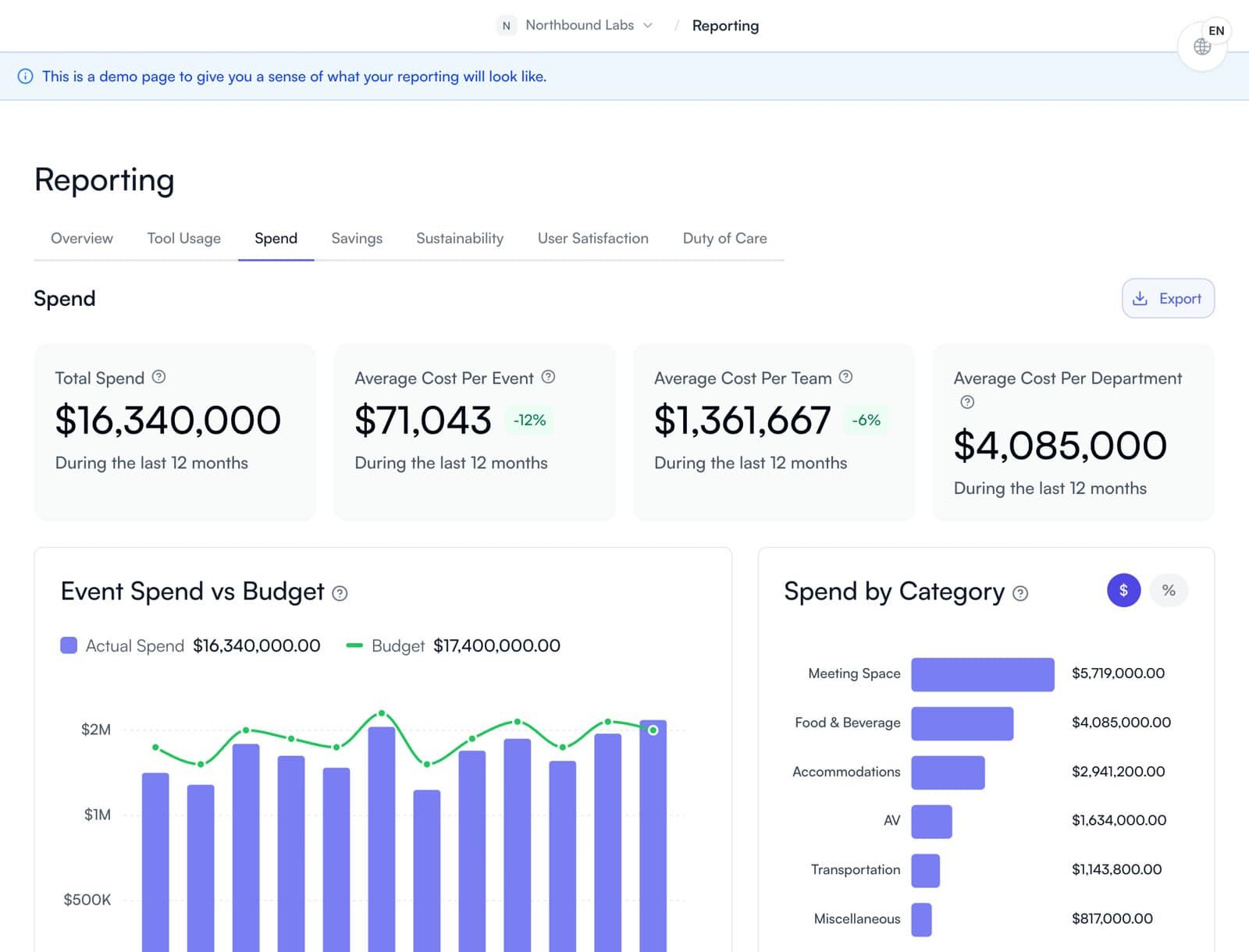
Task: View the User Satisfaction tab
Action: pos(593,239)
